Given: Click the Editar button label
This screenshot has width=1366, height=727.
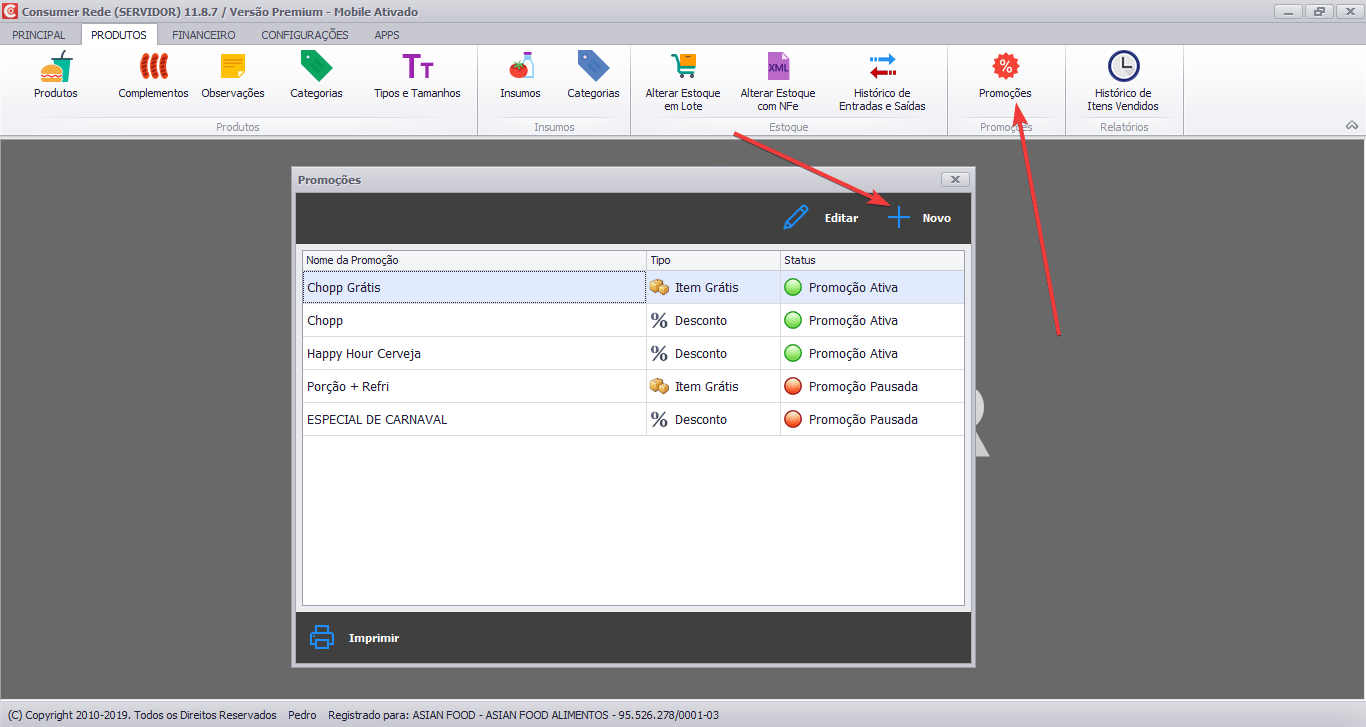Looking at the screenshot, I should tap(841, 218).
